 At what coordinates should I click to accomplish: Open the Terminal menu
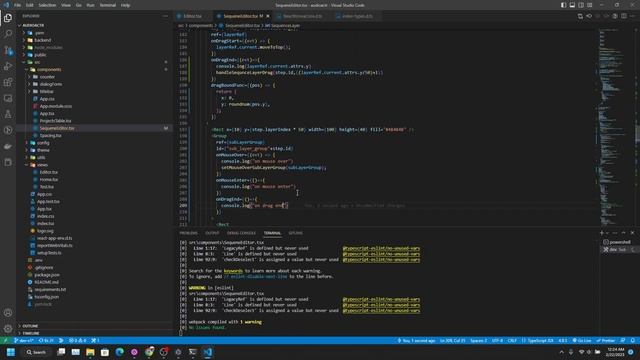(x=108, y=5)
